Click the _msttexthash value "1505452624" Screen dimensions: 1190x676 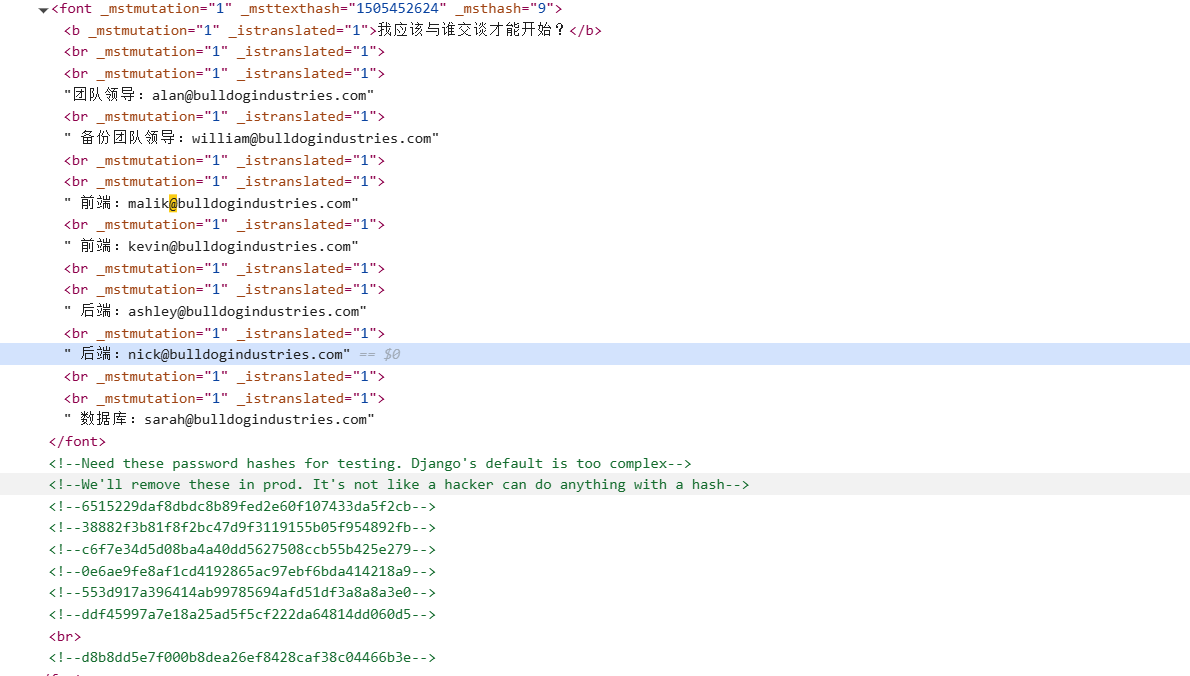(397, 9)
